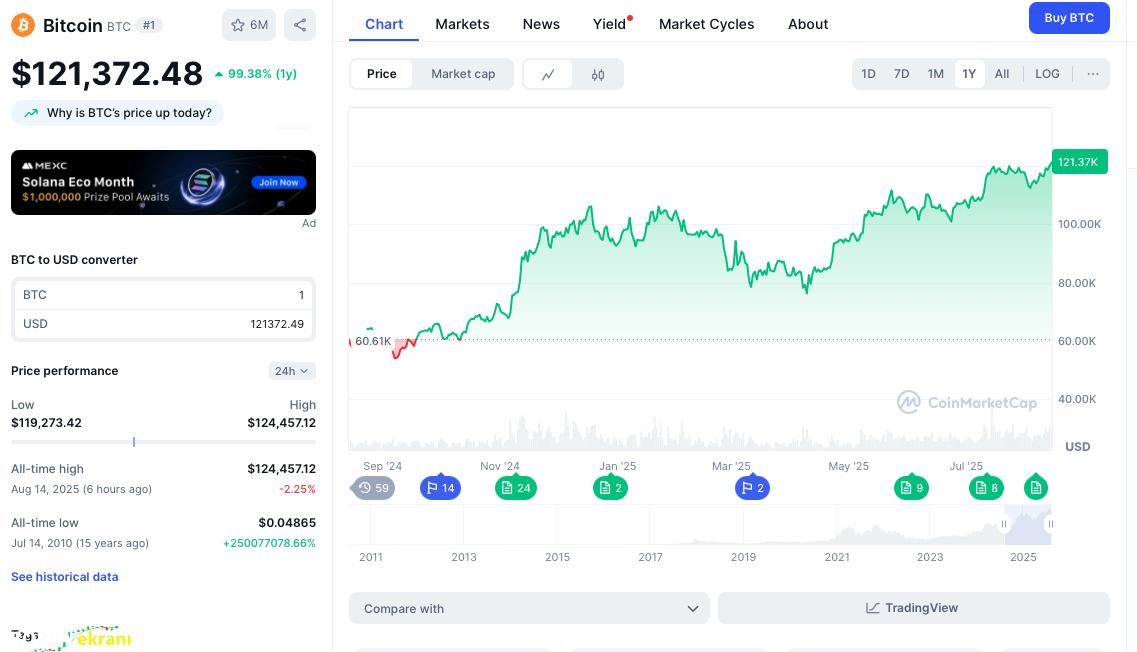Open the green news marker showing 9
Image resolution: width=1137 pixels, height=652 pixels.
(x=911, y=488)
